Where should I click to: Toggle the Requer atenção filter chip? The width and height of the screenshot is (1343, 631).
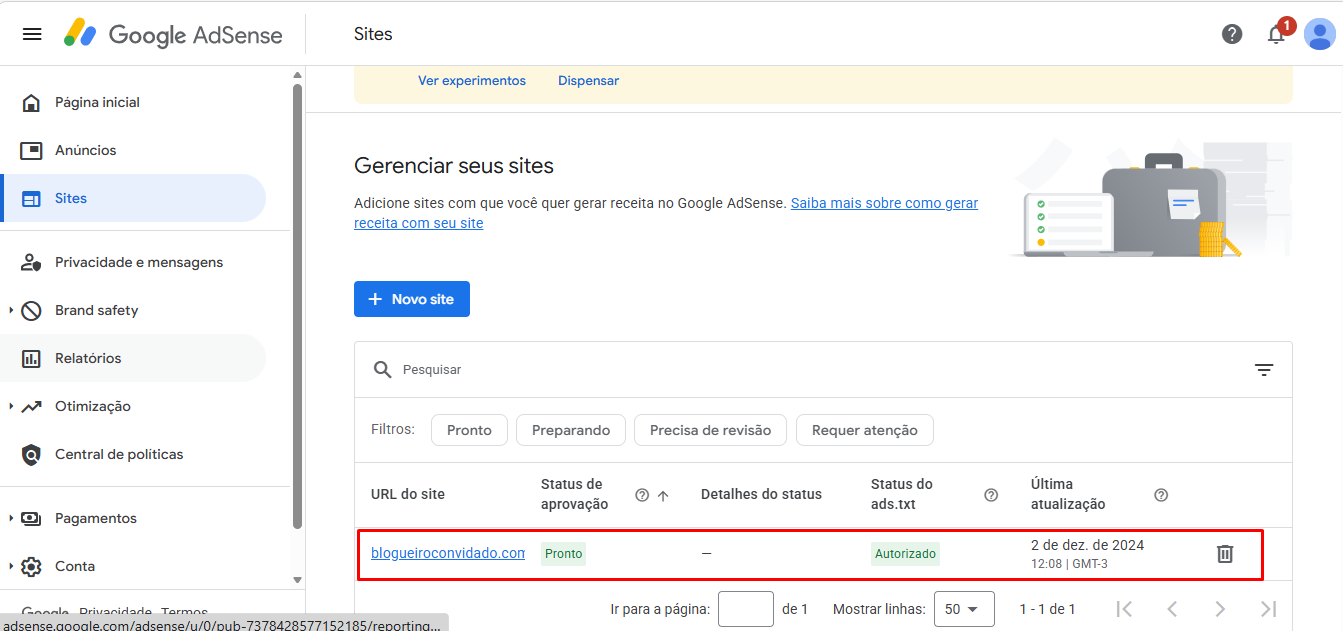864,430
